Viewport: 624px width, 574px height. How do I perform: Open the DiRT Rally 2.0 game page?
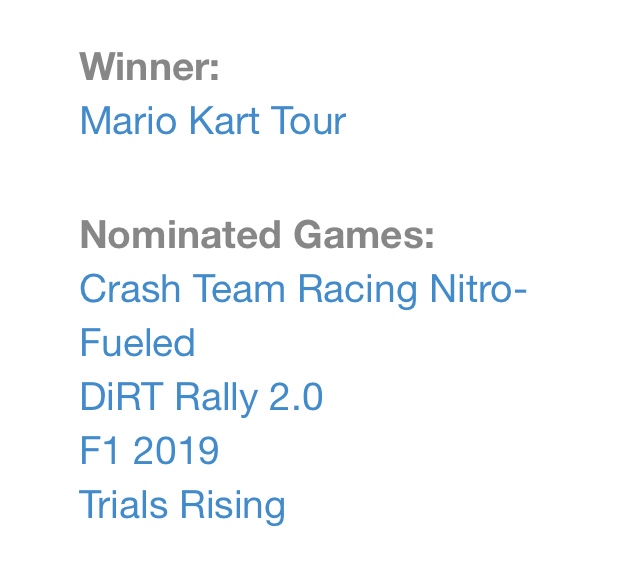[x=201, y=397]
